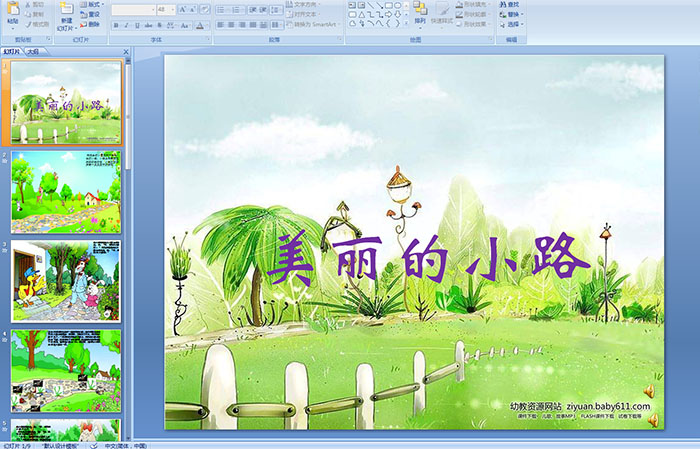This screenshot has width=700, height=449.
Task: Click the text strikethrough (abc) button
Action: (x=148, y=25)
